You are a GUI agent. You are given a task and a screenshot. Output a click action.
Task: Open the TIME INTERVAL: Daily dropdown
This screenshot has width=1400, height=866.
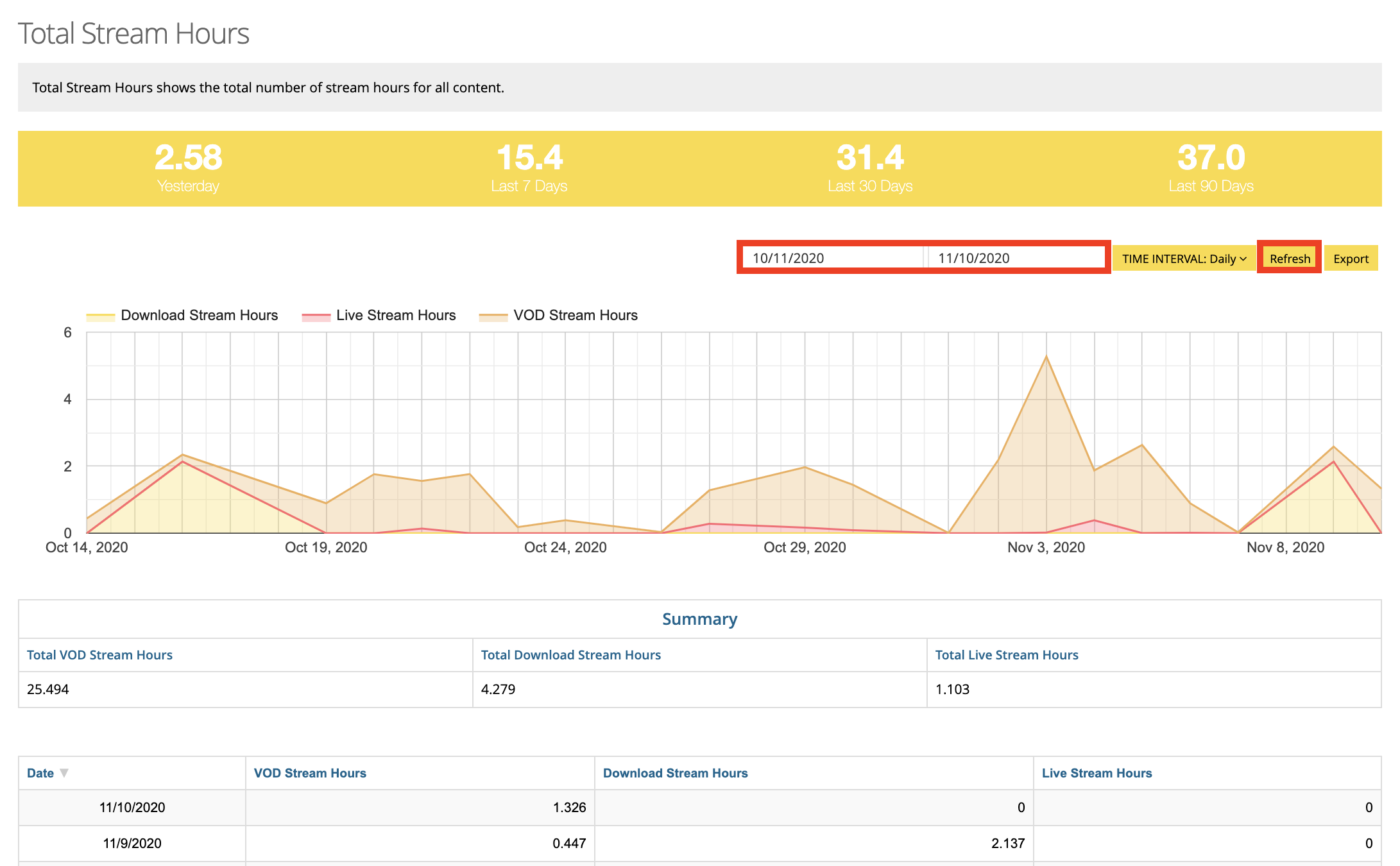coord(1182,258)
